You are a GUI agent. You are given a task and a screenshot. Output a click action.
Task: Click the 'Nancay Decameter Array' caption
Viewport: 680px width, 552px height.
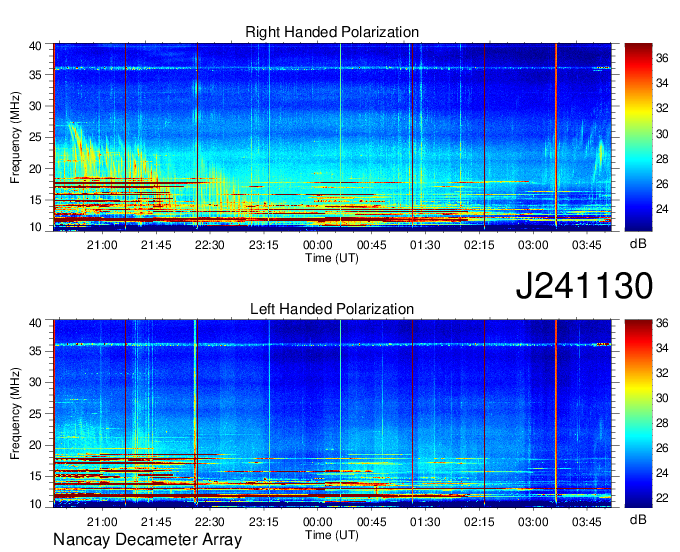point(147,539)
